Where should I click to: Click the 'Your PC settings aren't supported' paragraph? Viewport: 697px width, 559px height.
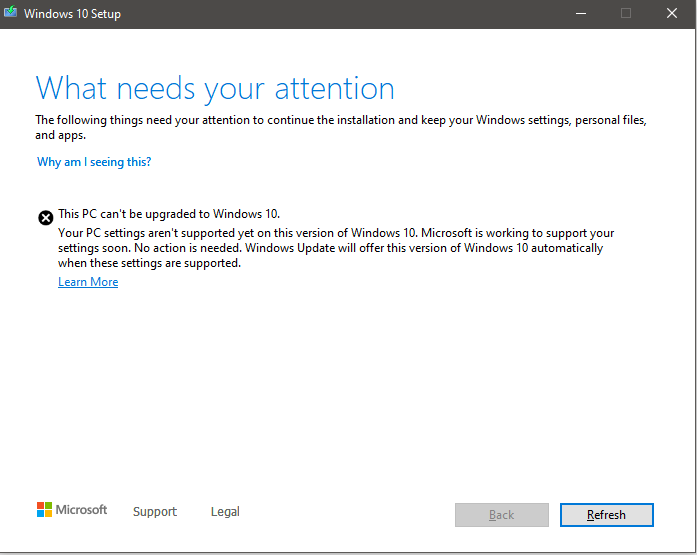coord(336,248)
